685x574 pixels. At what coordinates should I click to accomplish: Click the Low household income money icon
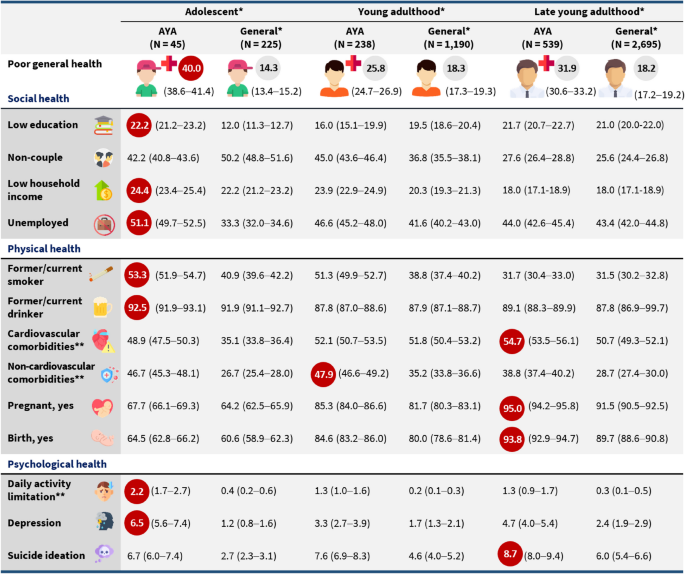(x=104, y=191)
